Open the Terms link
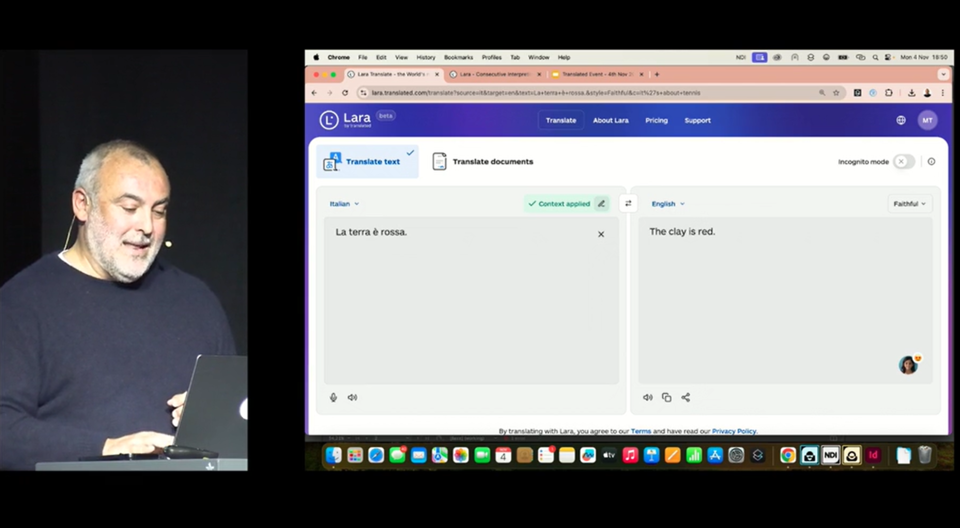The image size is (960, 528). (640, 431)
